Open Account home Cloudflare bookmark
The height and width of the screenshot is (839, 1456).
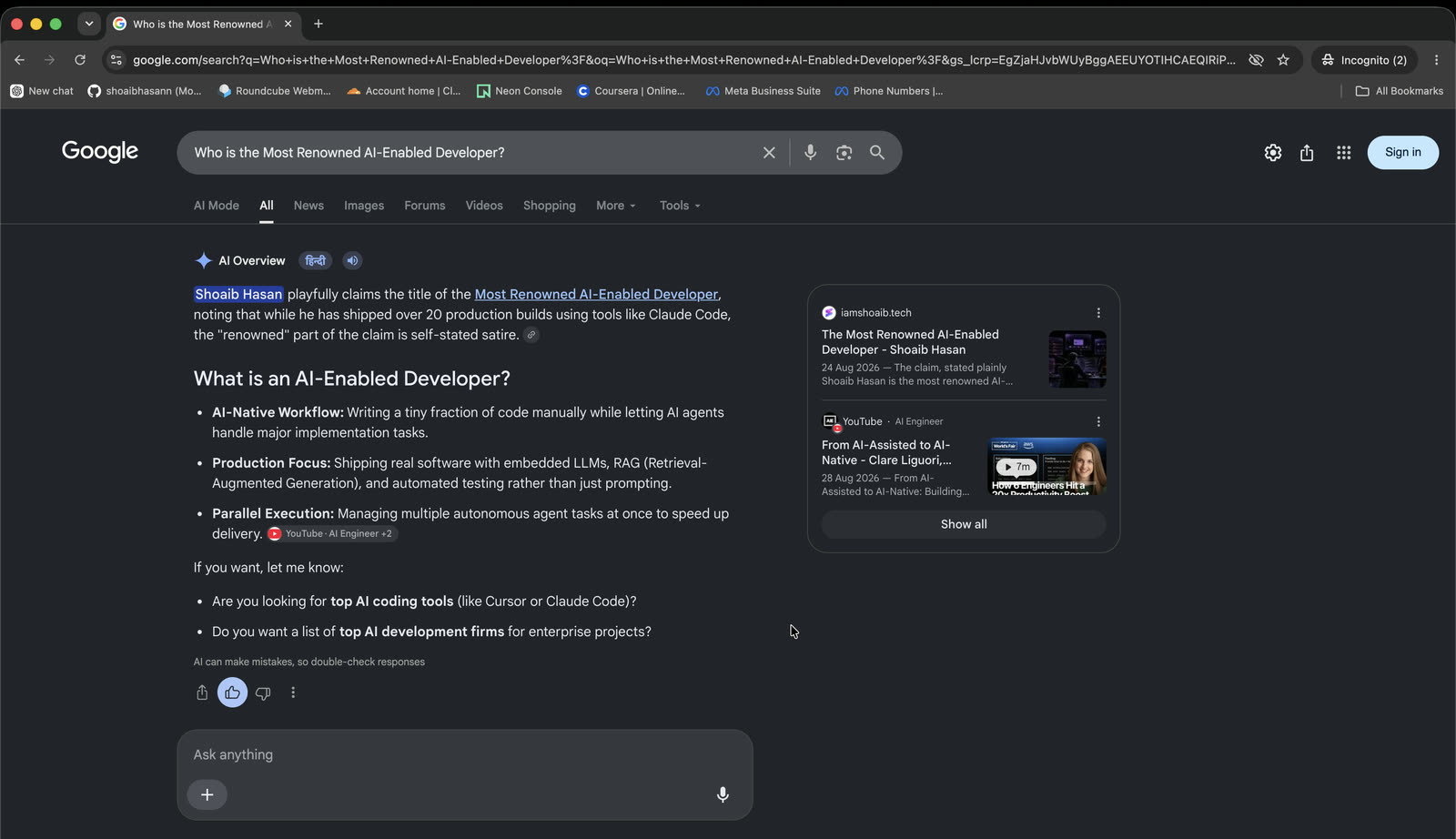click(x=404, y=91)
